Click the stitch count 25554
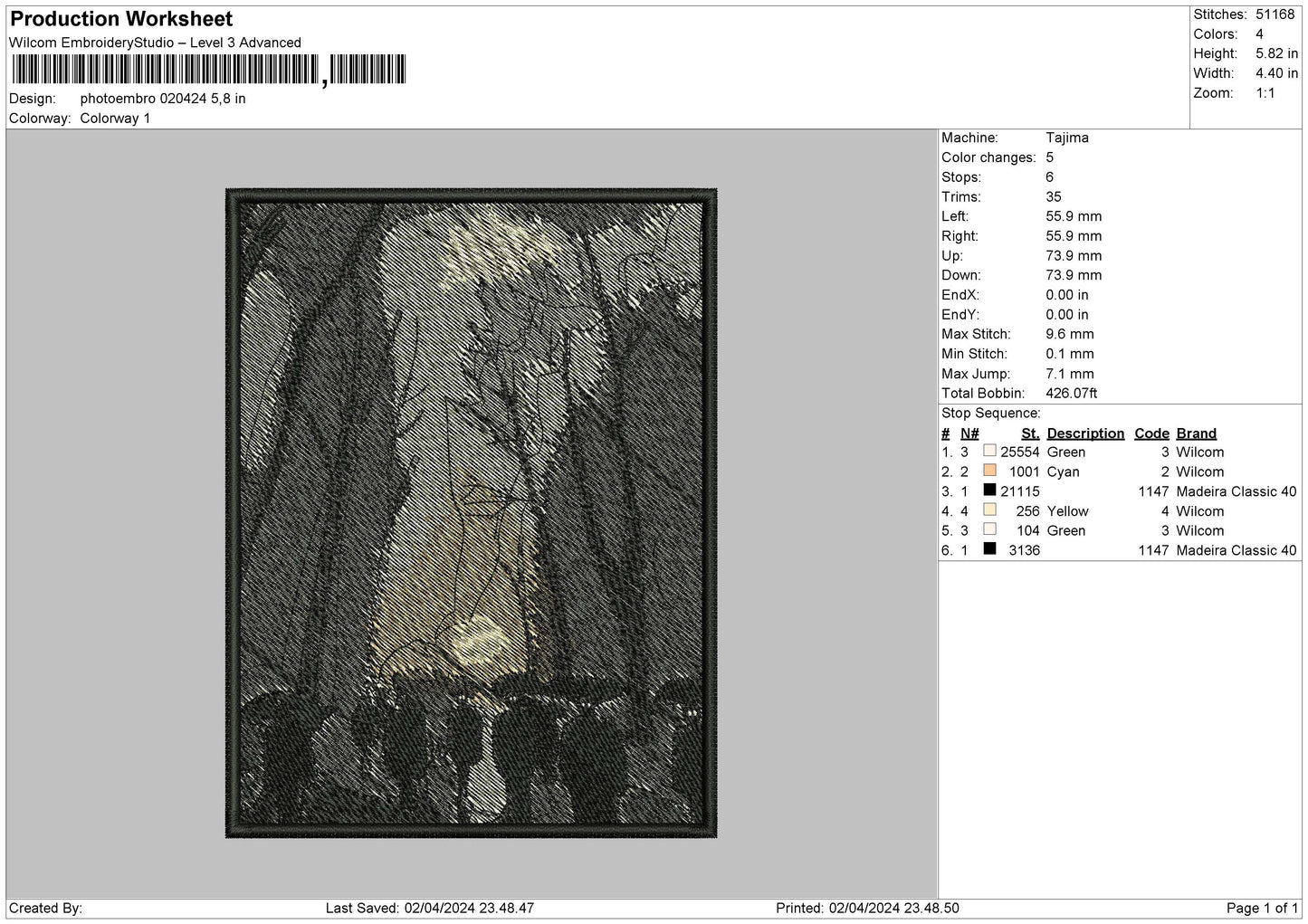1308x924 pixels. 1020,452
